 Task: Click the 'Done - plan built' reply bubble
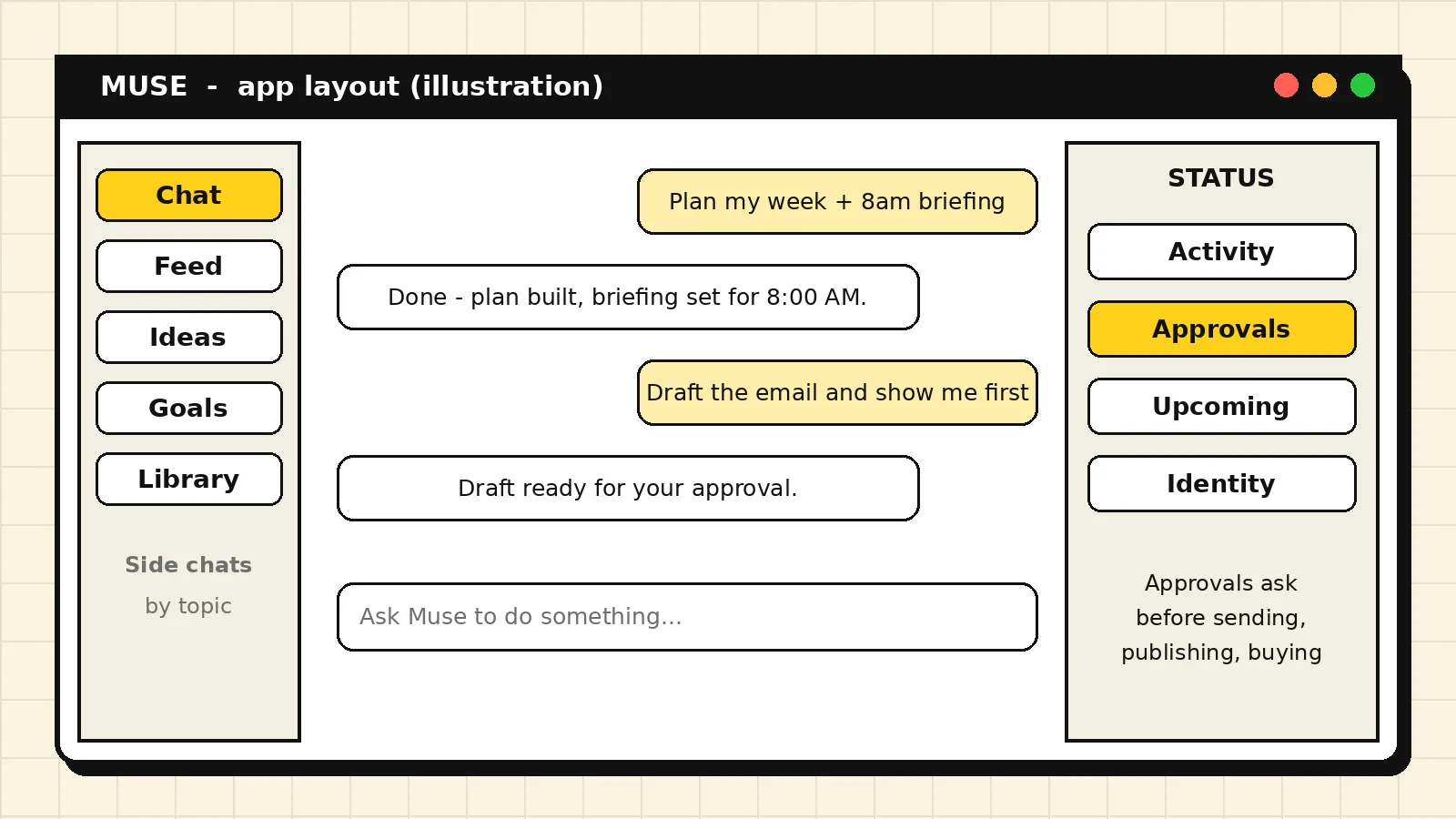(x=628, y=297)
